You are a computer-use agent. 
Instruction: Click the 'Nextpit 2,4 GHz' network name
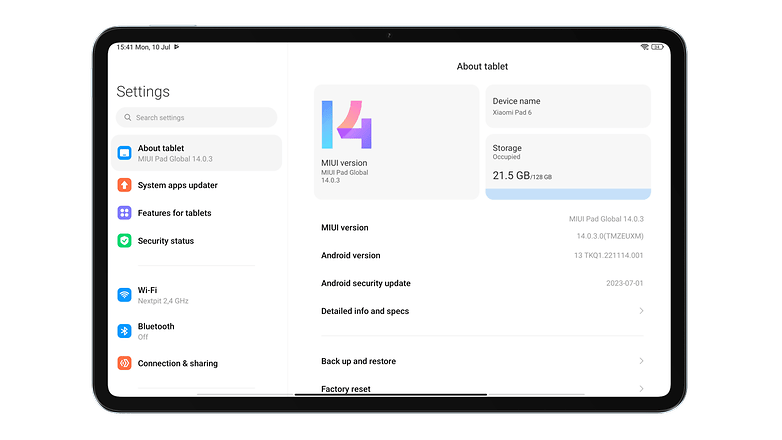point(163,301)
